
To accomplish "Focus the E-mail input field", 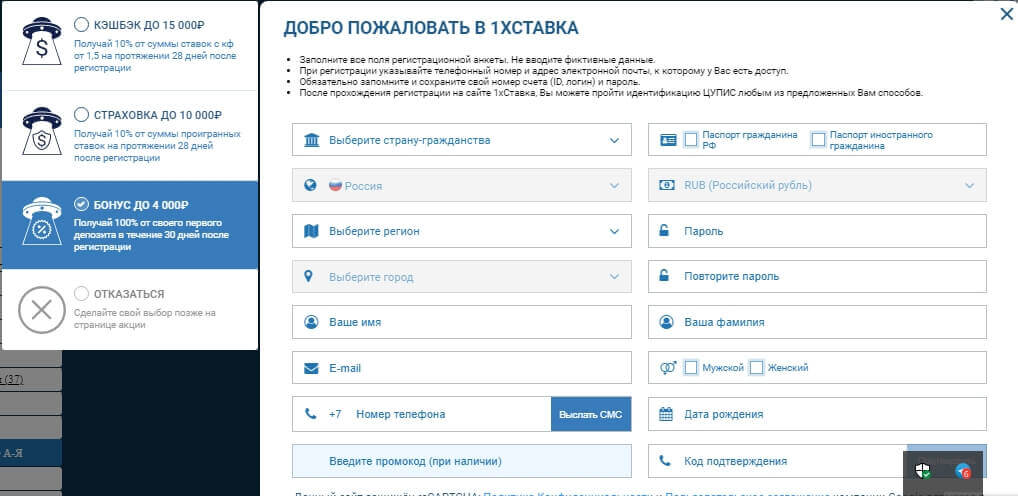I will (x=462, y=368).
